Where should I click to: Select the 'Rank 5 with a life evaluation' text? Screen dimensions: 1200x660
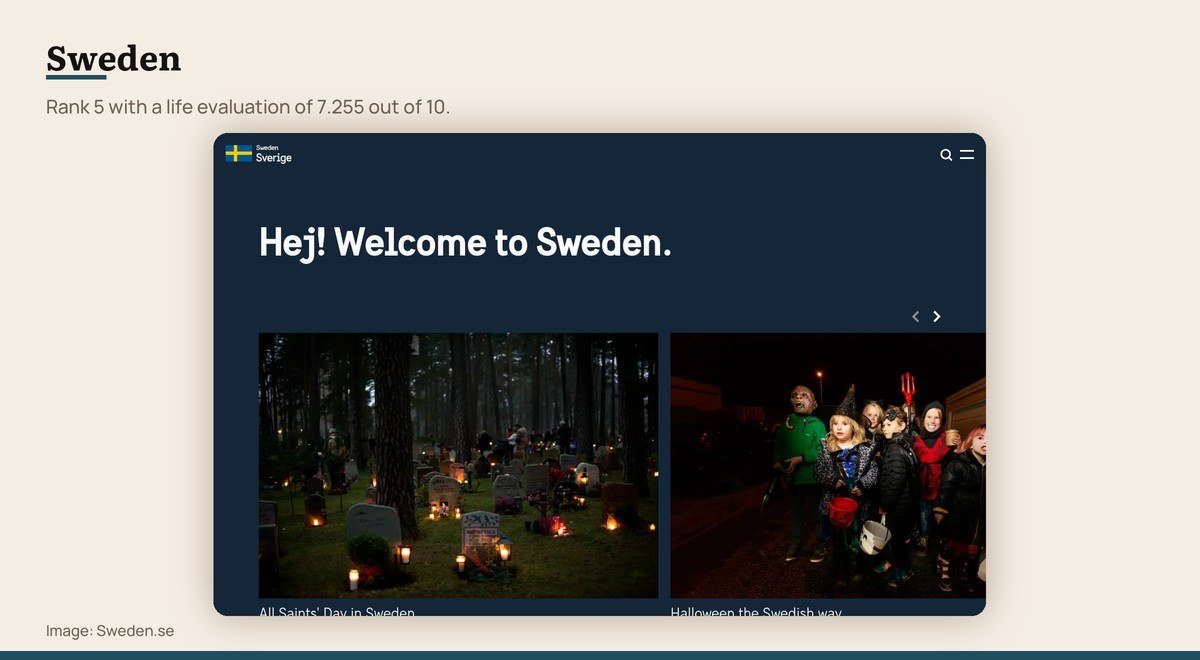[x=248, y=107]
